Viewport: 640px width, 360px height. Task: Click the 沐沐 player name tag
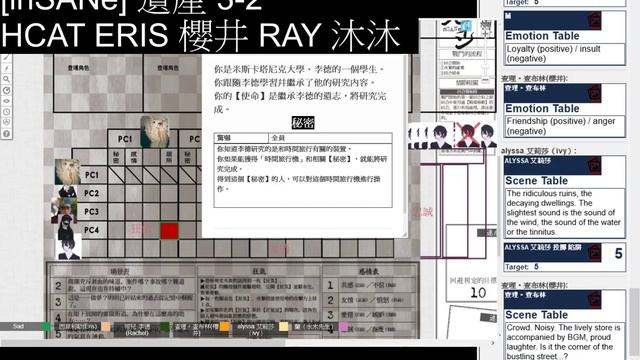(x=314, y=327)
